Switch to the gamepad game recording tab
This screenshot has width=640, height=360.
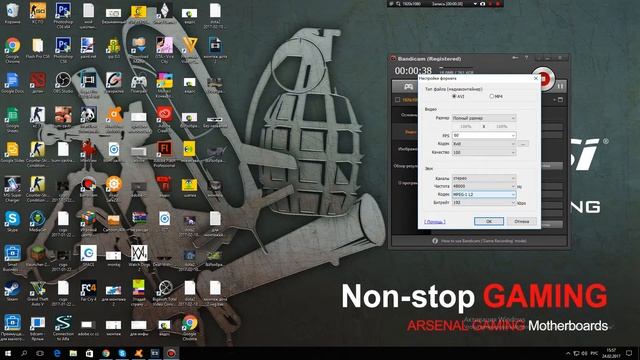click(x=408, y=87)
